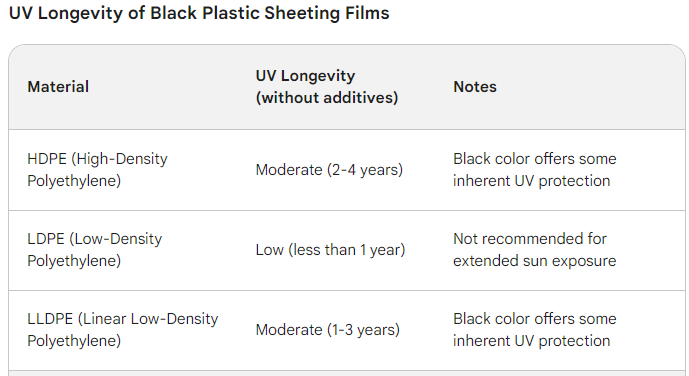Screen dimensions: 689x376
Task: Select the 'Material' column header
Action: pyautogui.click(x=58, y=87)
